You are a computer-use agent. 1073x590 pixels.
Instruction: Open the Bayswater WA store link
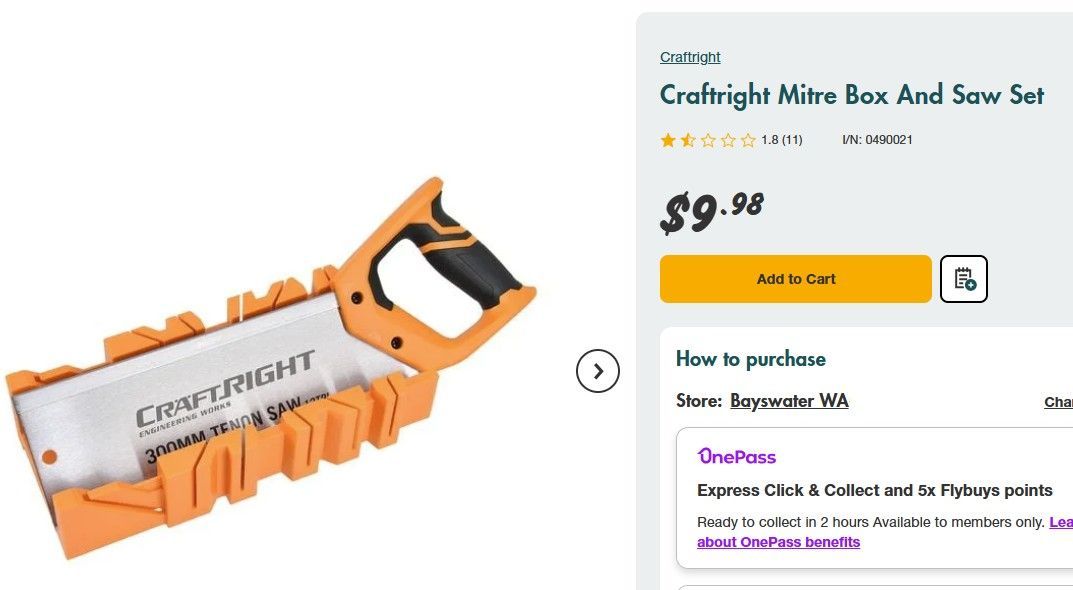point(789,401)
